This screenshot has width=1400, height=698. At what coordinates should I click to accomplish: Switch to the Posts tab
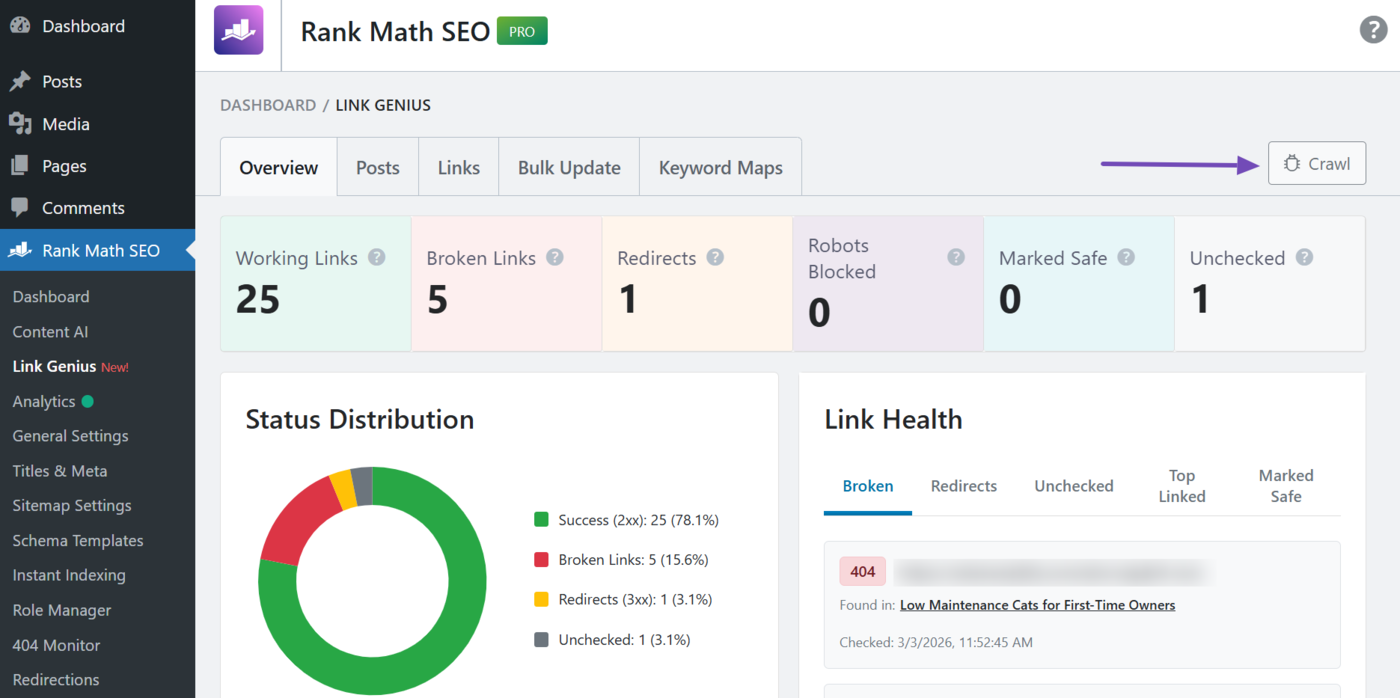[x=377, y=168]
